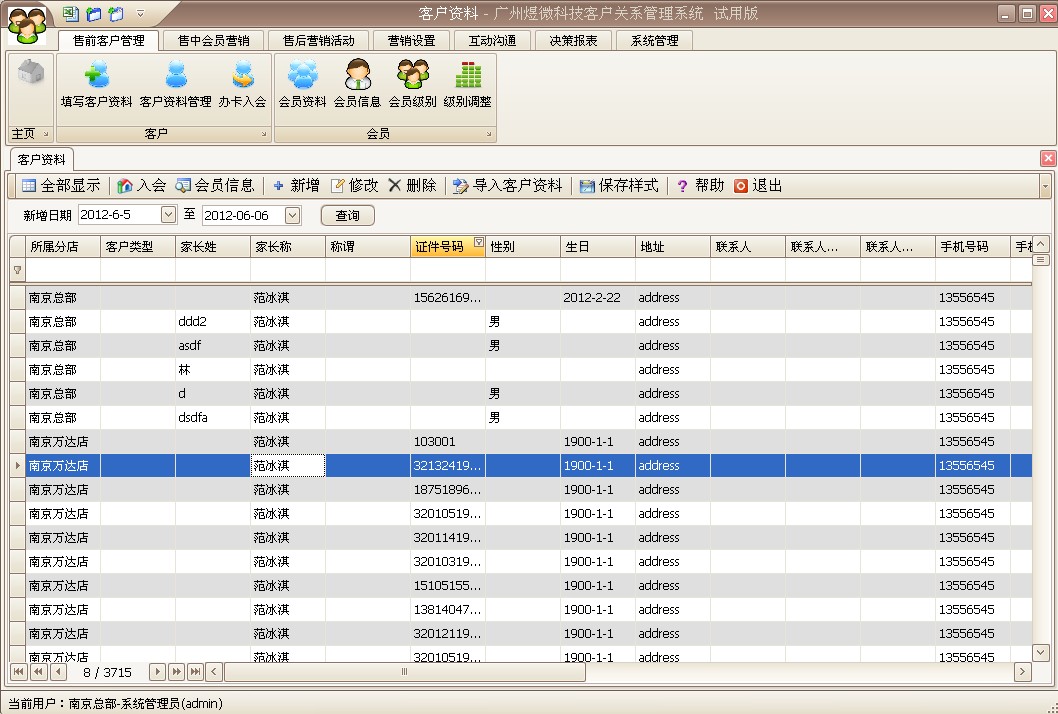Add a record with 新增
Image resolution: width=1058 pixels, height=714 pixels.
click(x=296, y=186)
